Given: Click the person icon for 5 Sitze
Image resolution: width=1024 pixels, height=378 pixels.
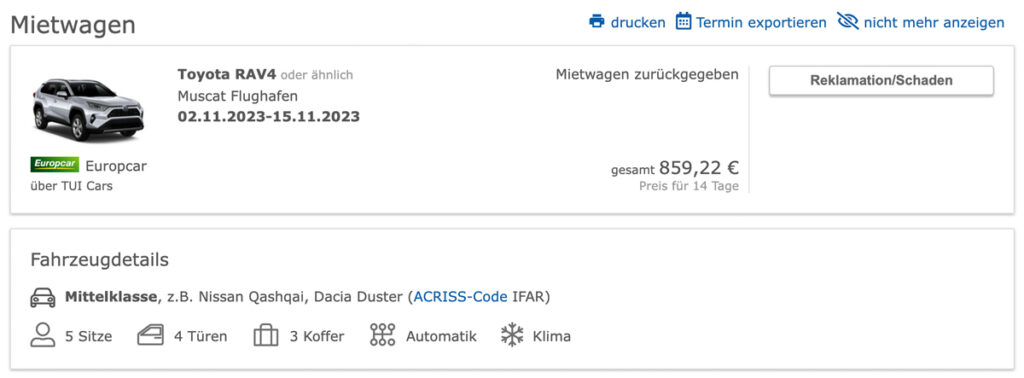Looking at the screenshot, I should pyautogui.click(x=42, y=335).
